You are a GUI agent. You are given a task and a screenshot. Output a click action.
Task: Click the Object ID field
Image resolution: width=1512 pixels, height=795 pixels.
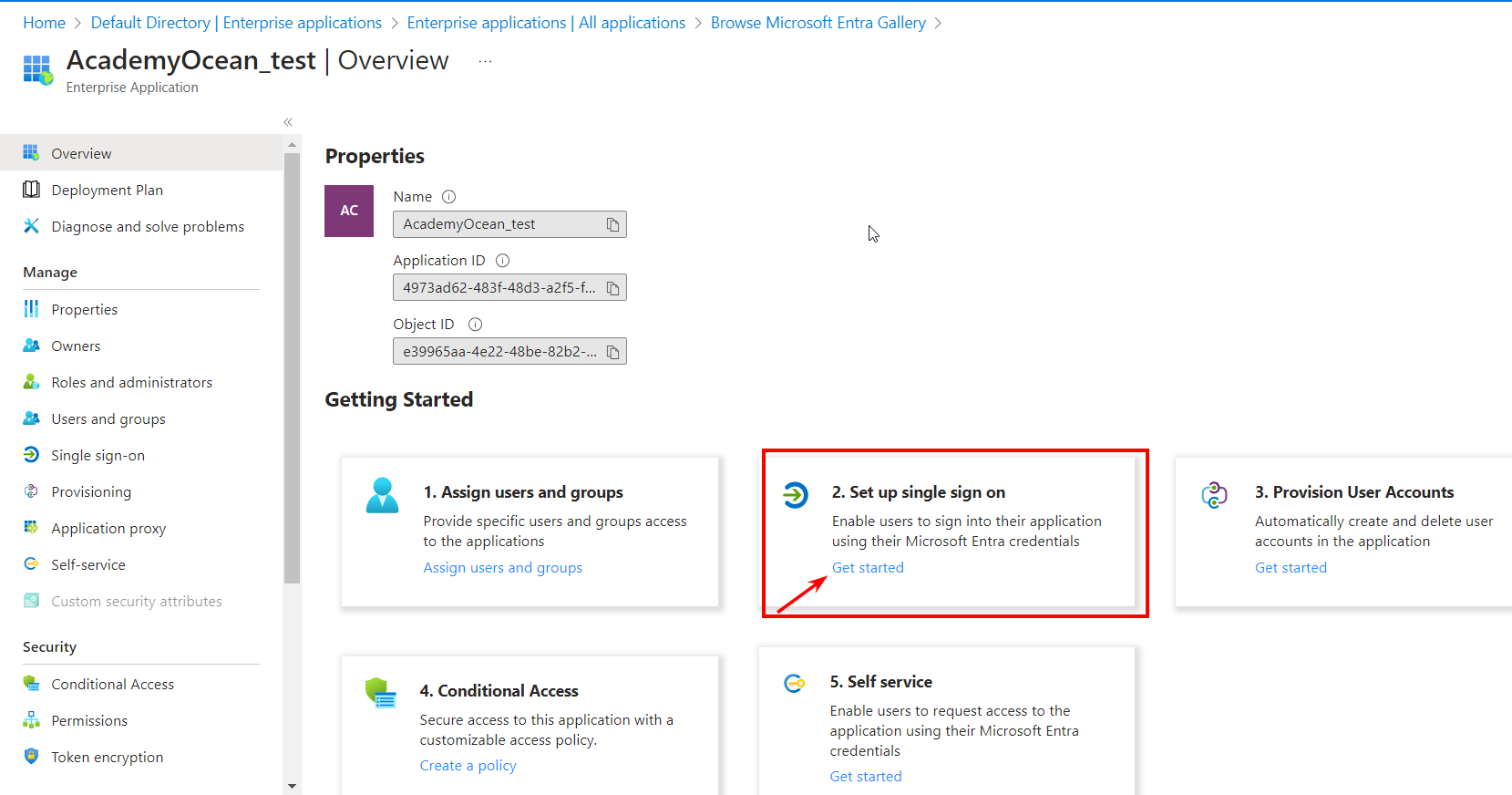pyautogui.click(x=509, y=352)
